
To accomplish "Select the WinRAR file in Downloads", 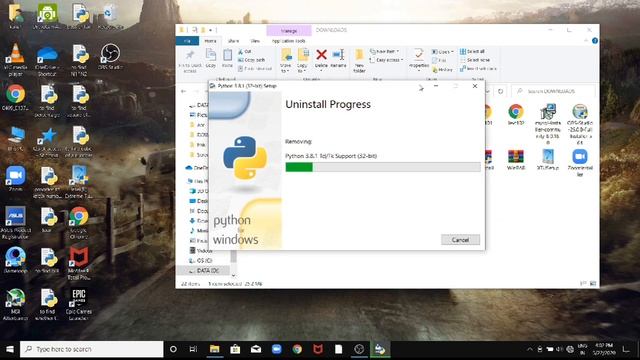I will tap(516, 160).
